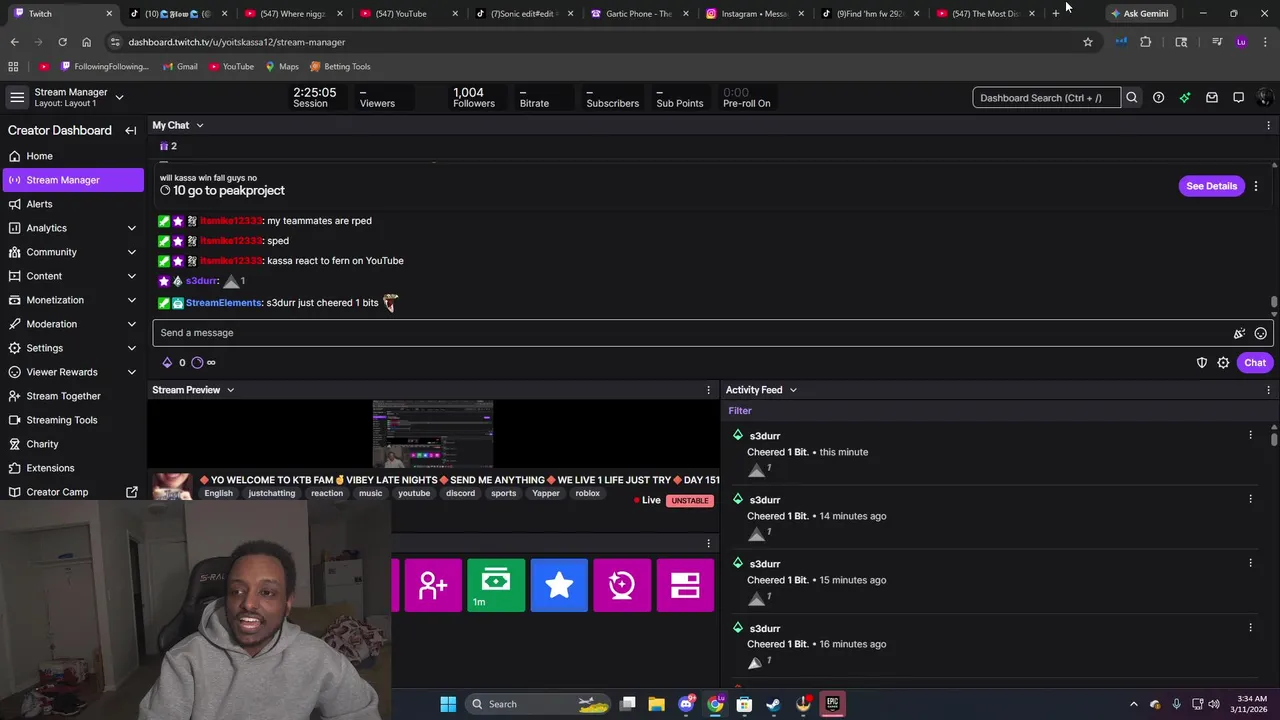The image size is (1280, 720).
Task: Click the Chrome profile Lu avatar
Action: pyautogui.click(x=1241, y=42)
